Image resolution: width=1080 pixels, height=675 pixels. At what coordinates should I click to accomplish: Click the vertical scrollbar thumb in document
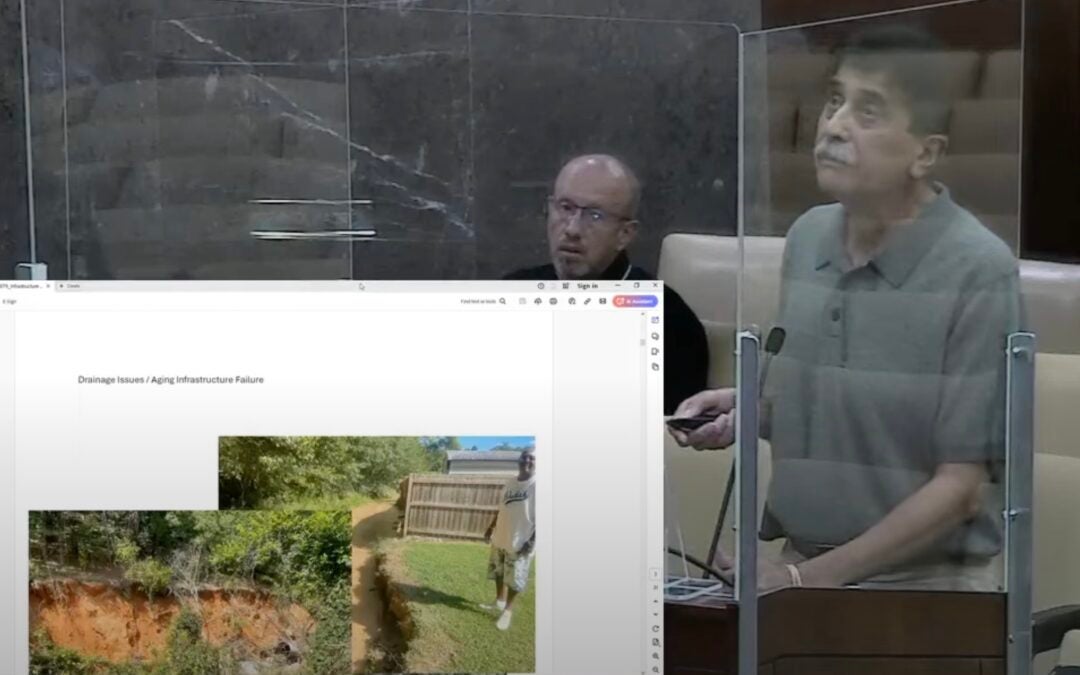click(643, 342)
